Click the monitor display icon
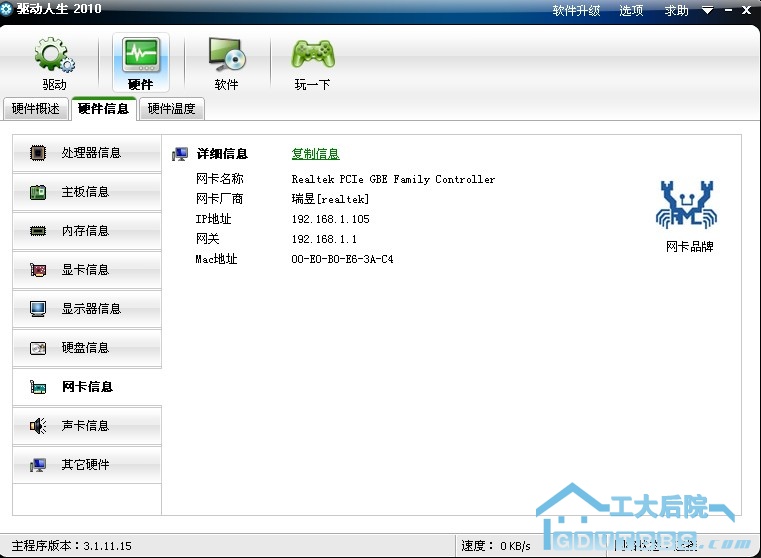Viewport: 761px width, 558px height. click(x=38, y=309)
